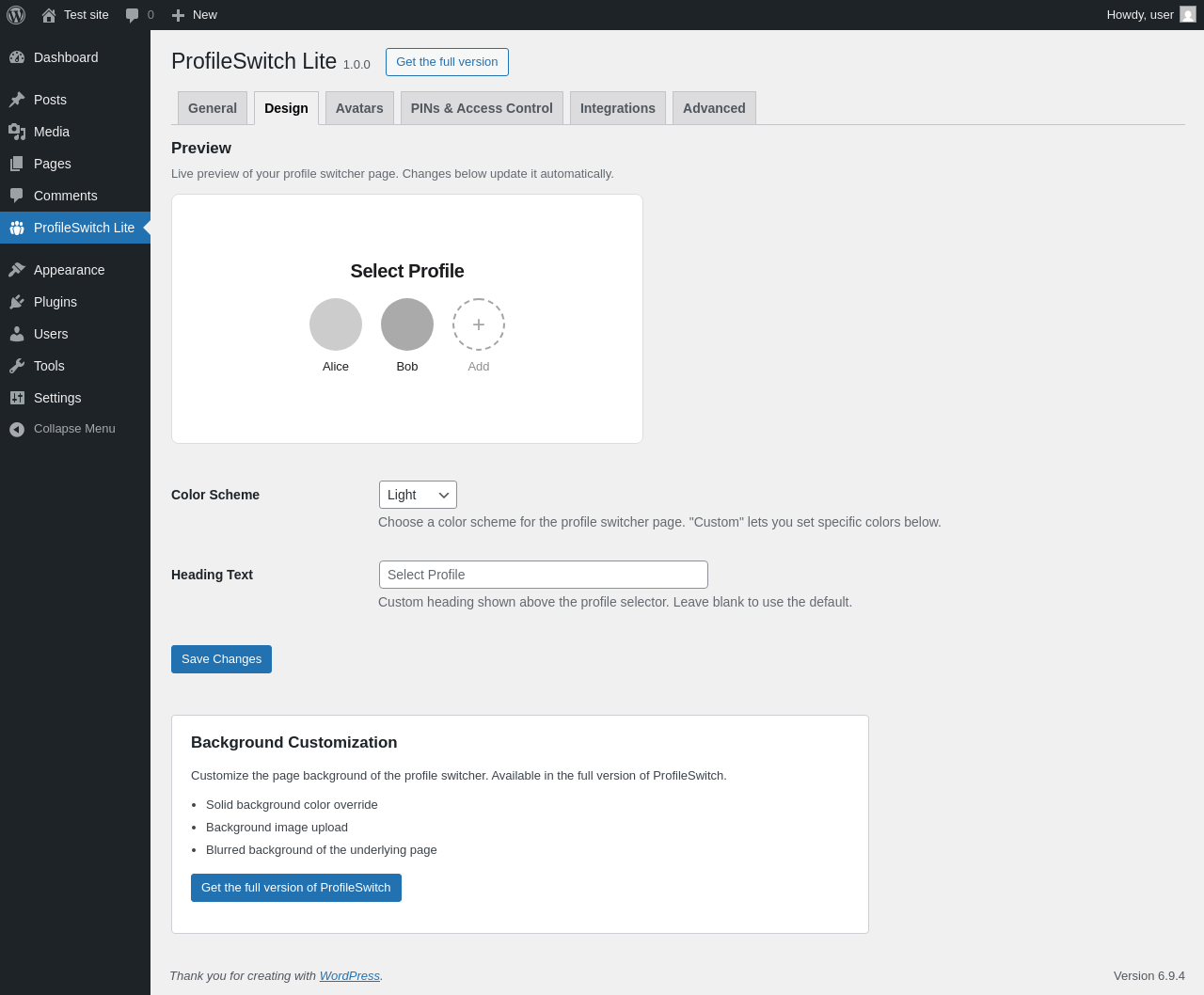Go to PINs & Access Control tab
Image resolution: width=1204 pixels, height=995 pixels.
pos(482,108)
